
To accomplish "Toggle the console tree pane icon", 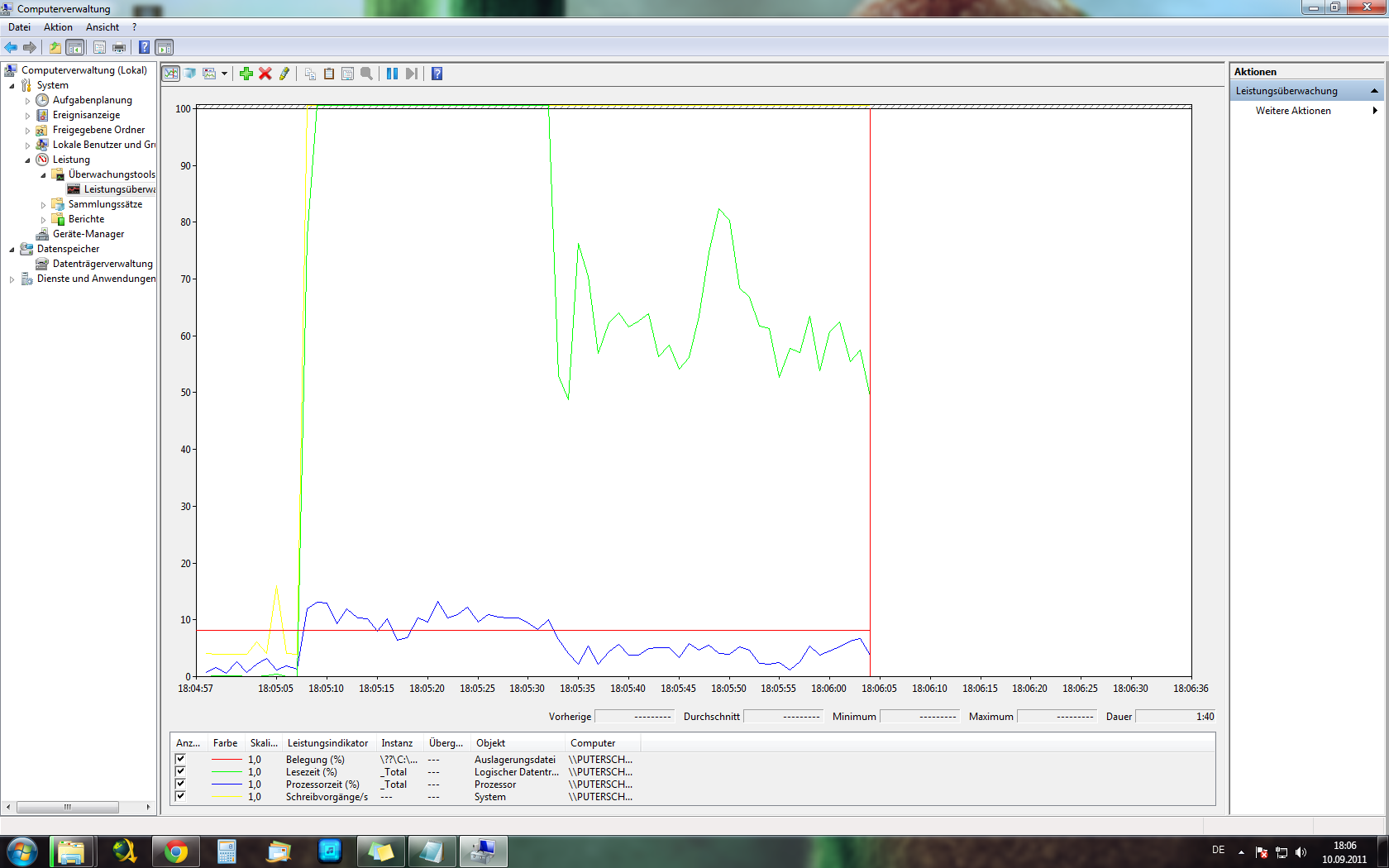I will pos(75,48).
